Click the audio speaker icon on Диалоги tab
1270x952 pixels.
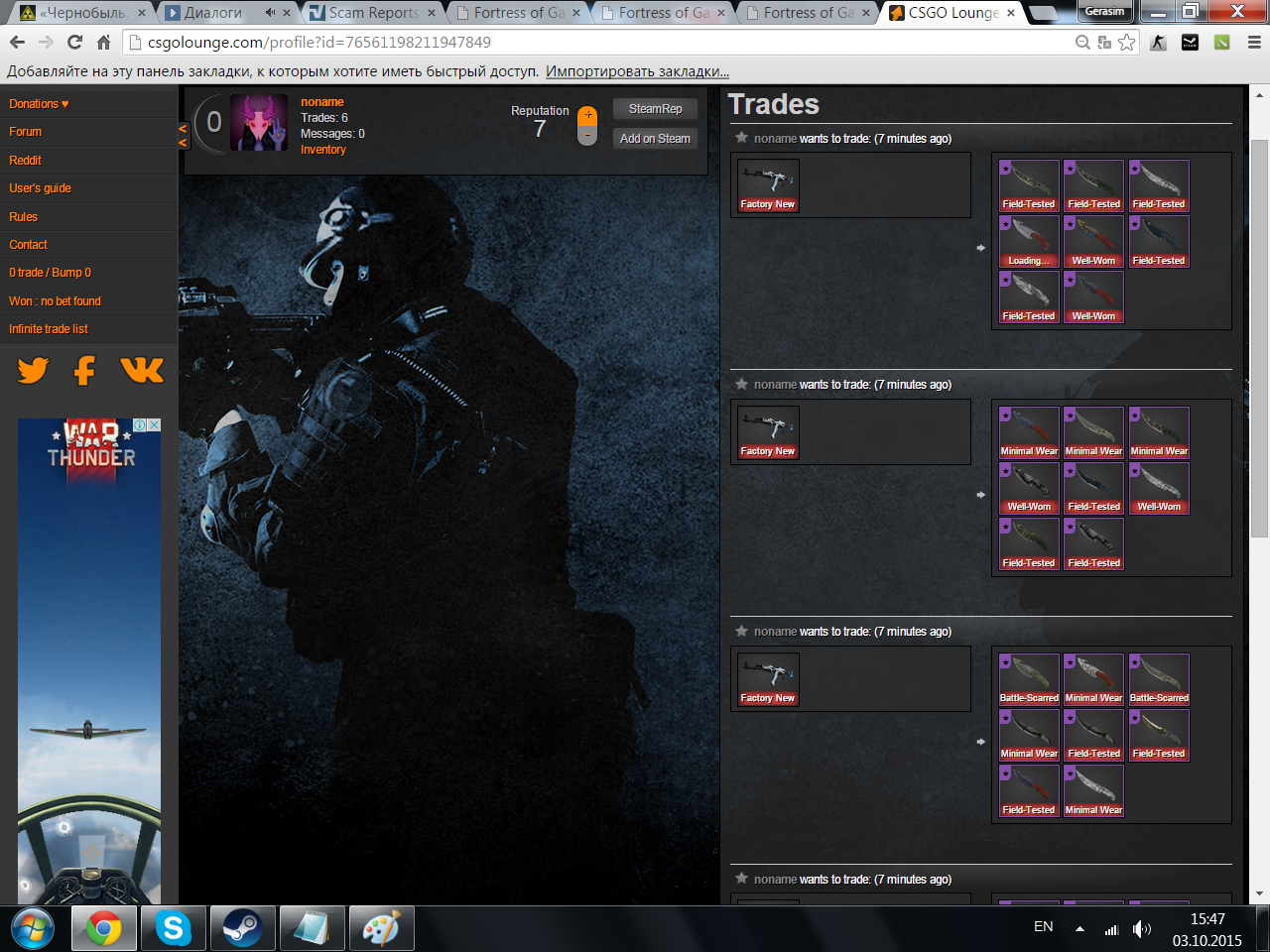point(271,13)
